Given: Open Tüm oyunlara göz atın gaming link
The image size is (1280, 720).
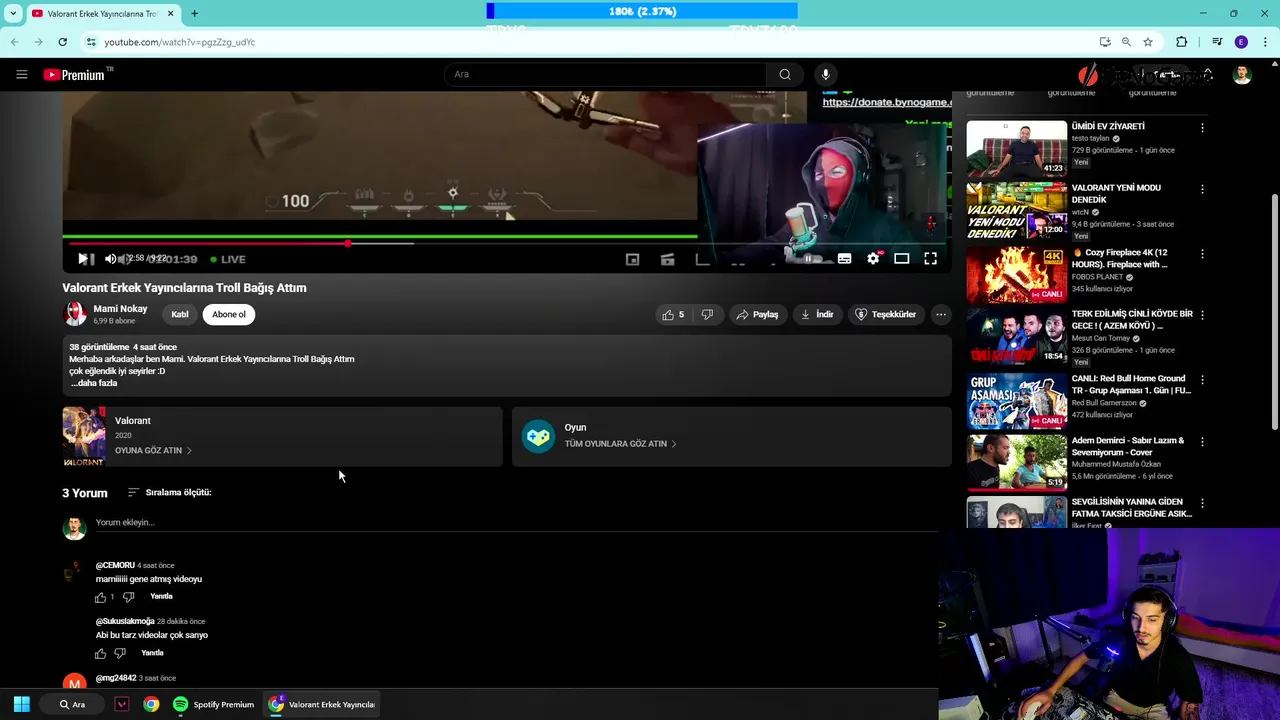Looking at the screenshot, I should (x=620, y=443).
